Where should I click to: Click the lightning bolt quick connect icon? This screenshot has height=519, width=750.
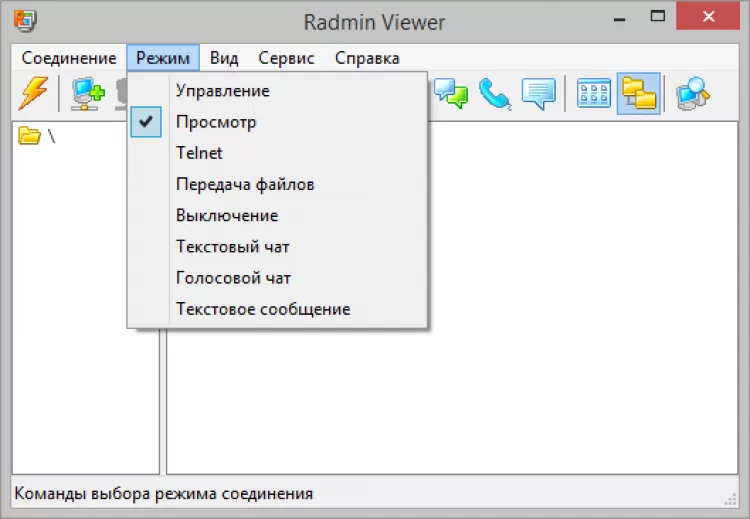[33, 93]
